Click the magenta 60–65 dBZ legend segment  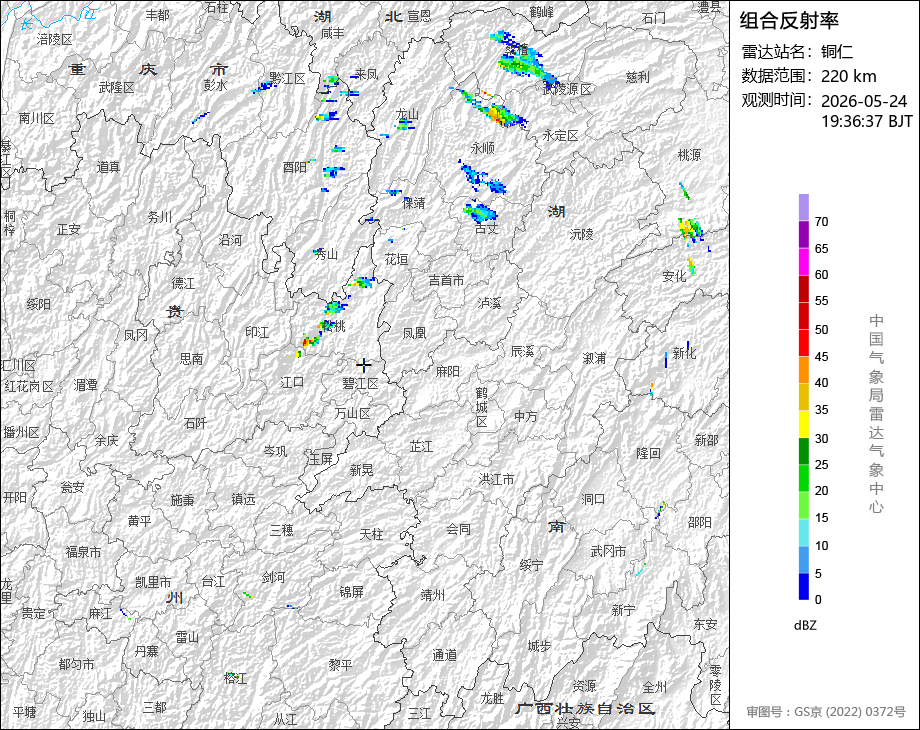point(804,261)
